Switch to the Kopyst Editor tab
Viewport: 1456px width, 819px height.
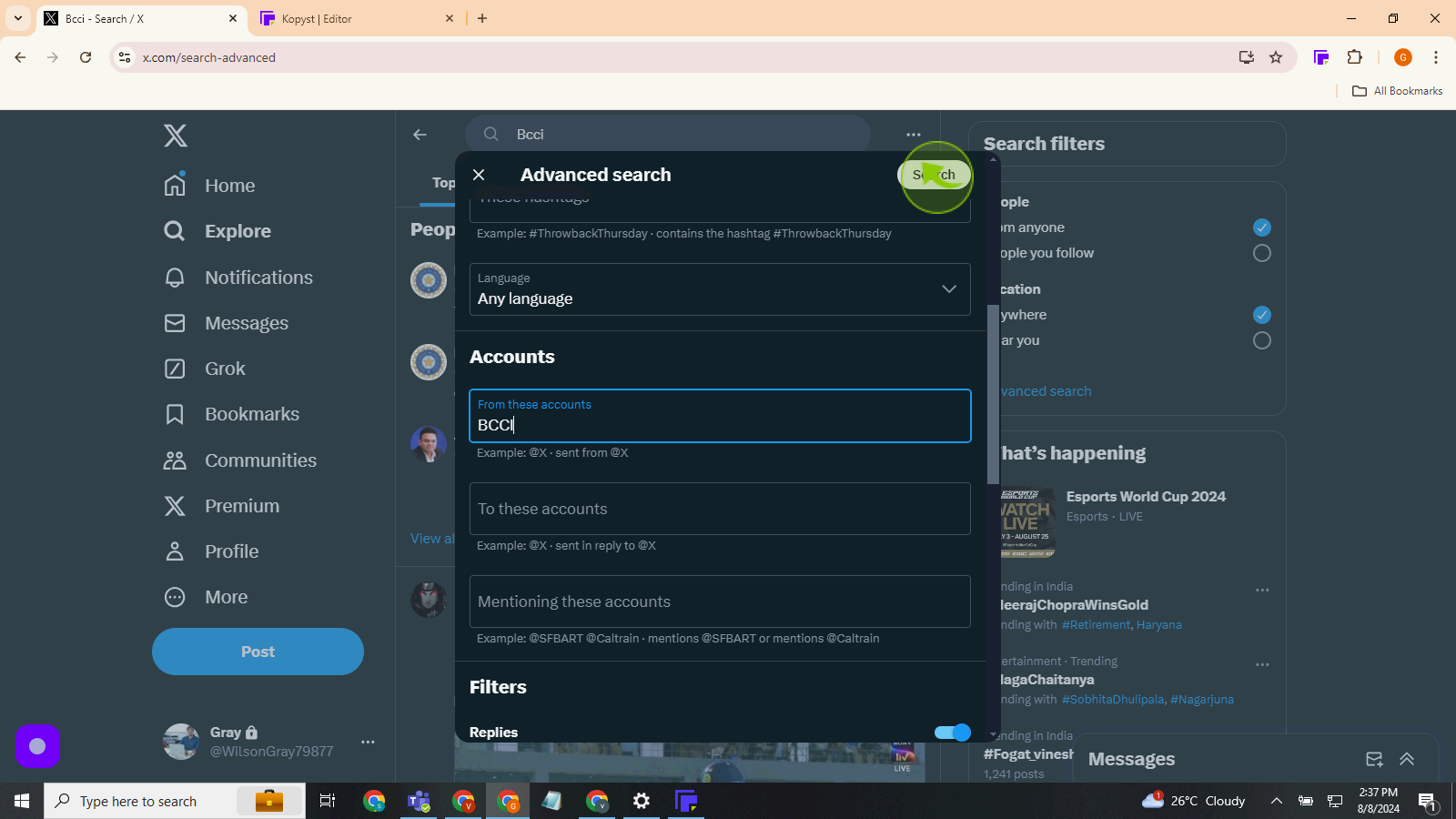[x=357, y=18]
